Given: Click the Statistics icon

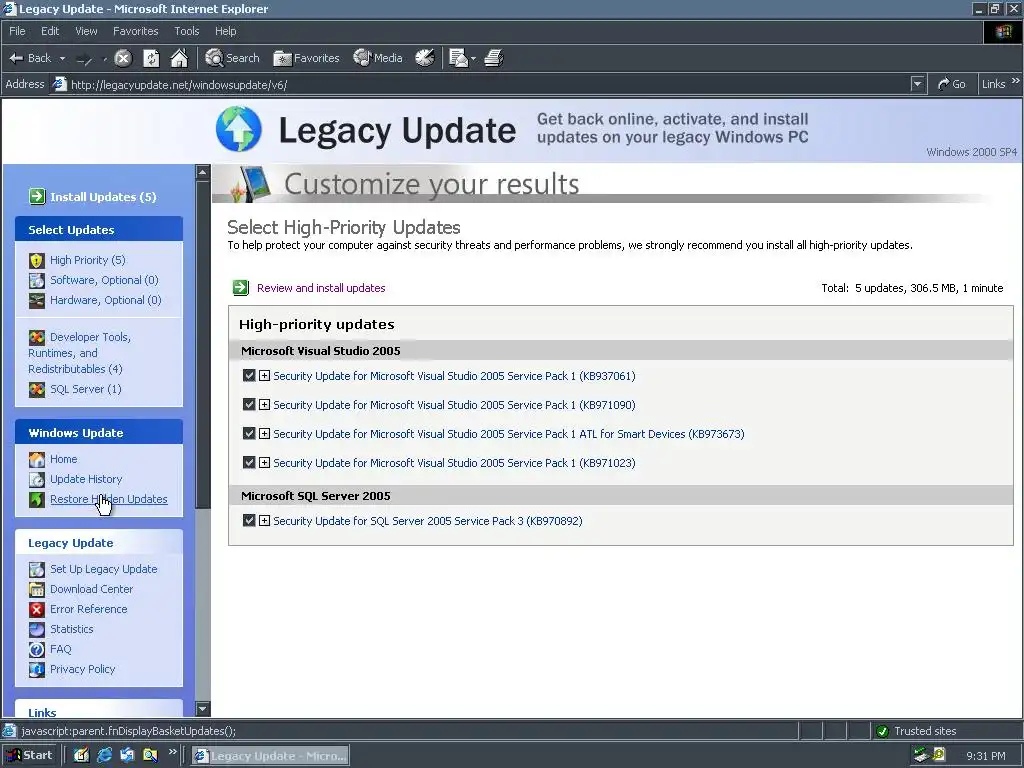Looking at the screenshot, I should click(37, 630).
